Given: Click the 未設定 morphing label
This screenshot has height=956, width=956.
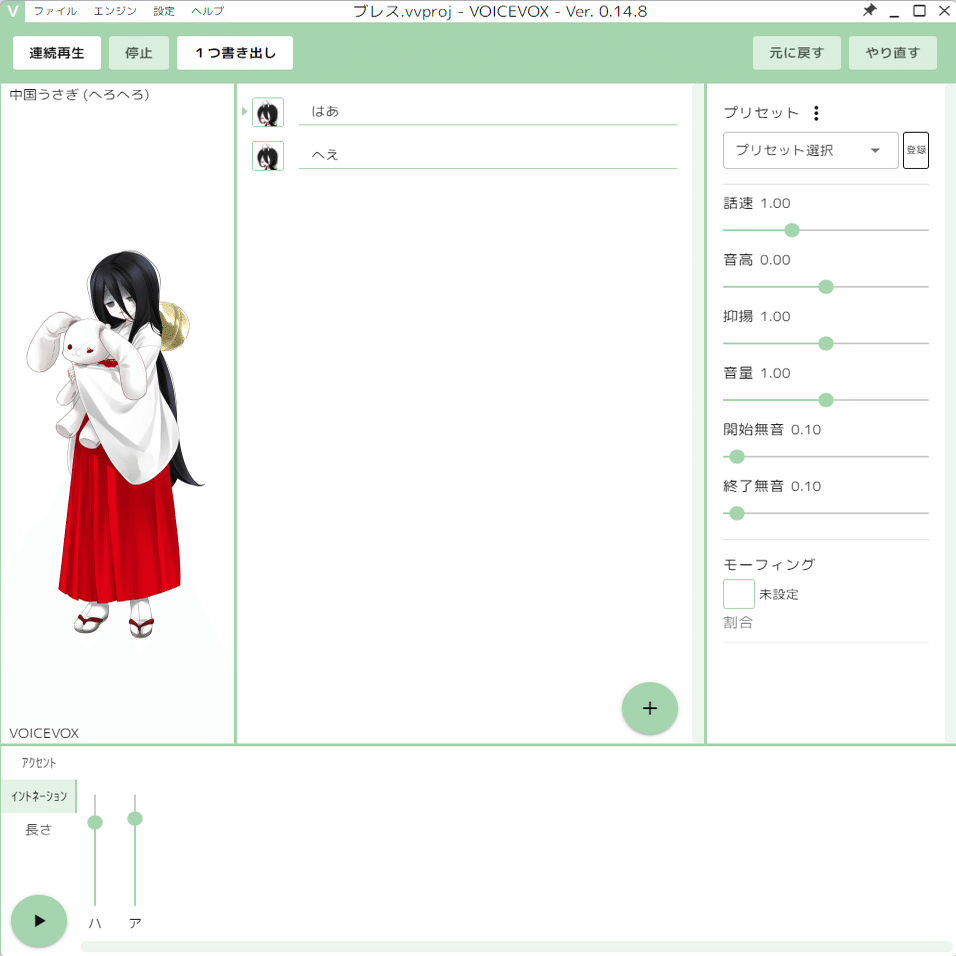Looking at the screenshot, I should pyautogui.click(x=779, y=594).
